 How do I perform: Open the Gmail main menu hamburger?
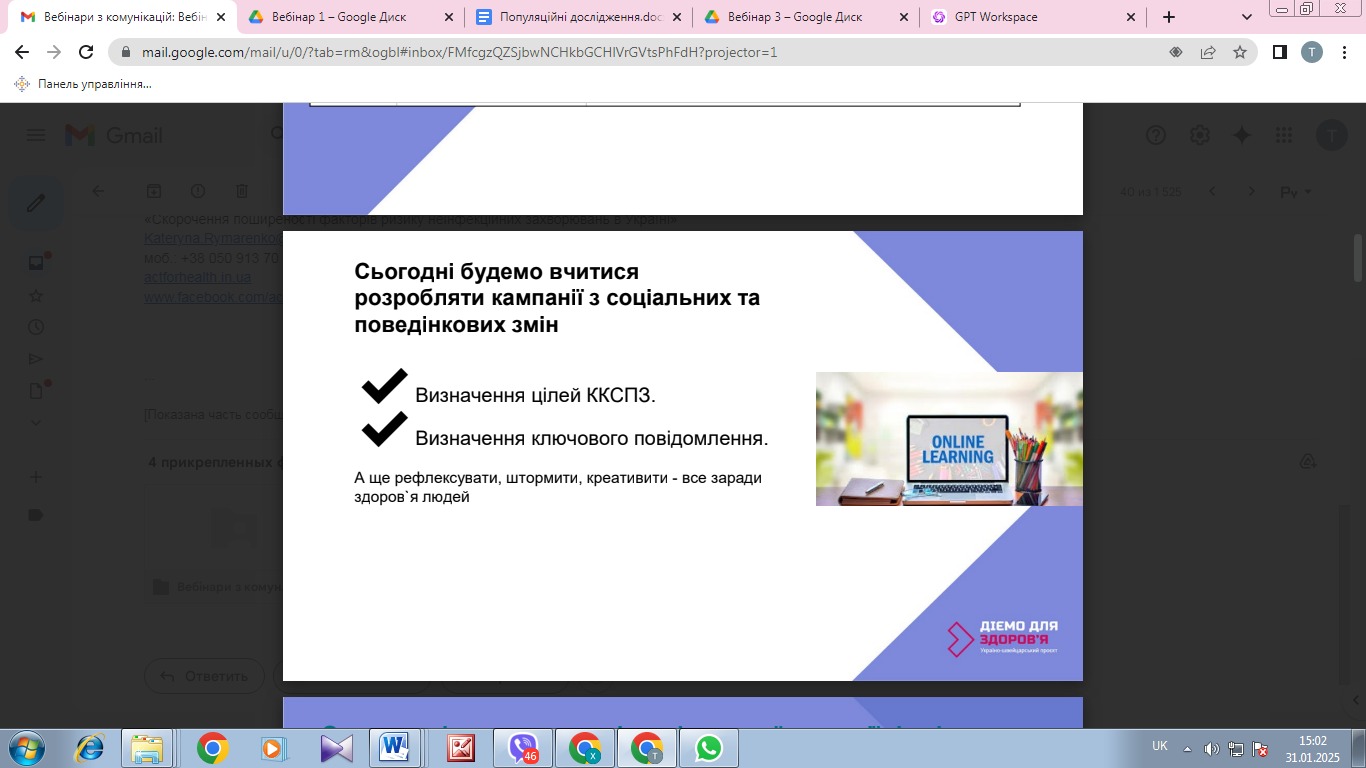[36, 136]
